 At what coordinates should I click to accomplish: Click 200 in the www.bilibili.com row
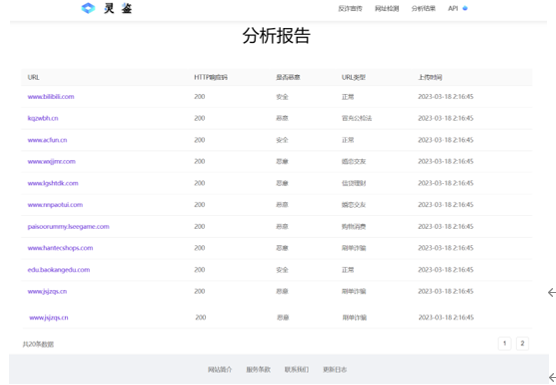[x=199, y=97]
